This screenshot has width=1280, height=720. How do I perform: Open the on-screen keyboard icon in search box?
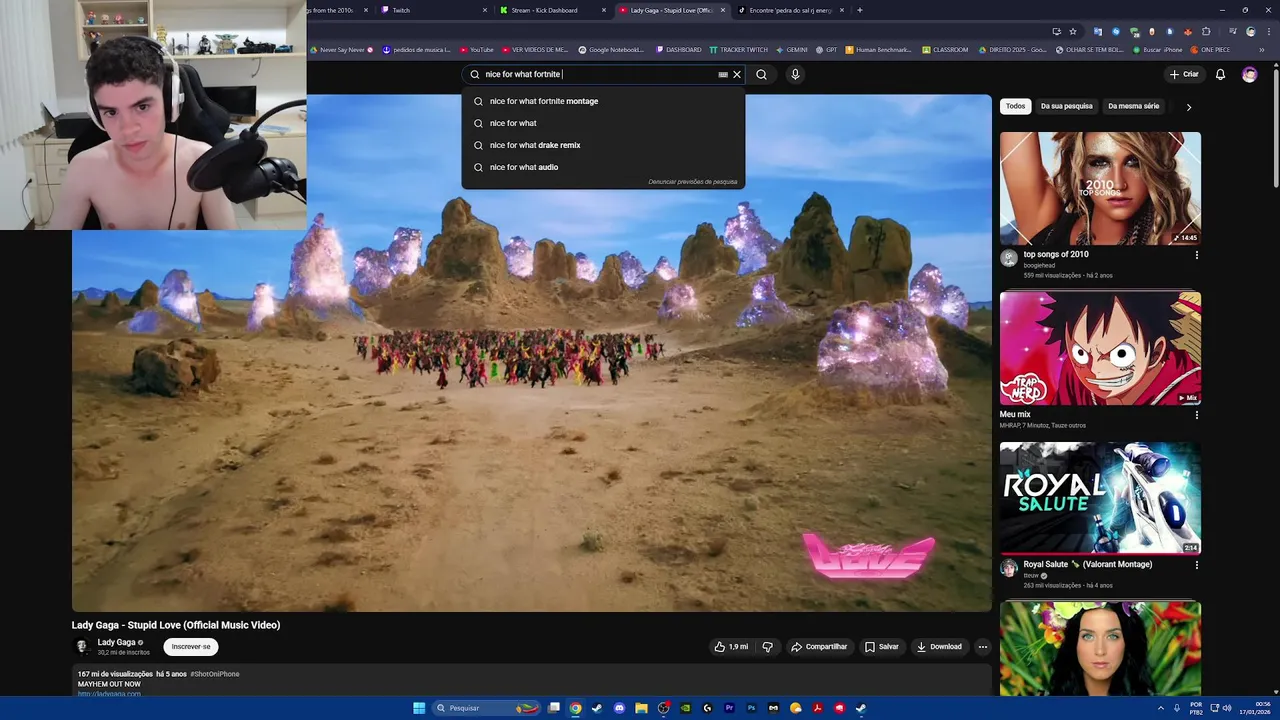click(x=723, y=74)
